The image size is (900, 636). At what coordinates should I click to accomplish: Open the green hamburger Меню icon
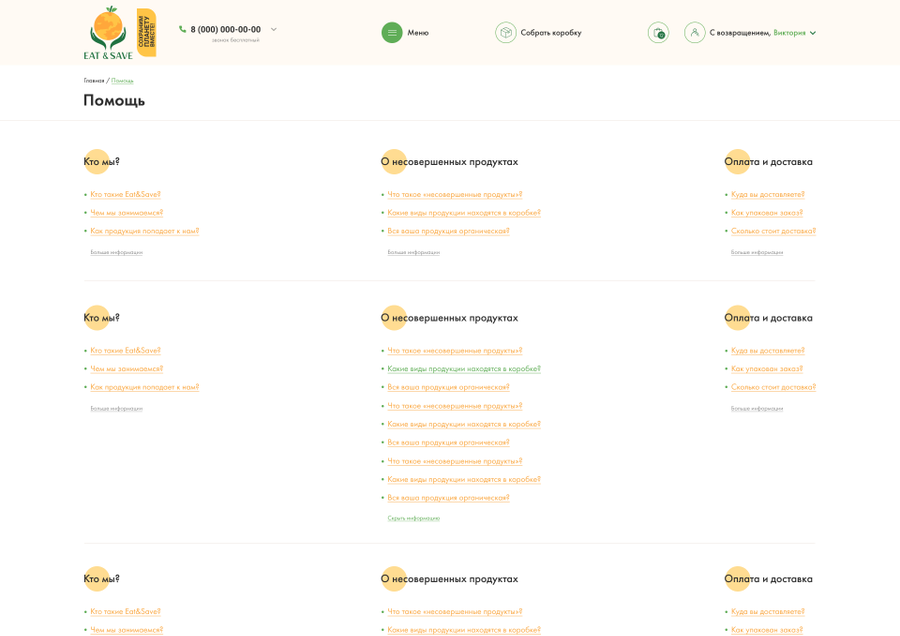point(392,33)
